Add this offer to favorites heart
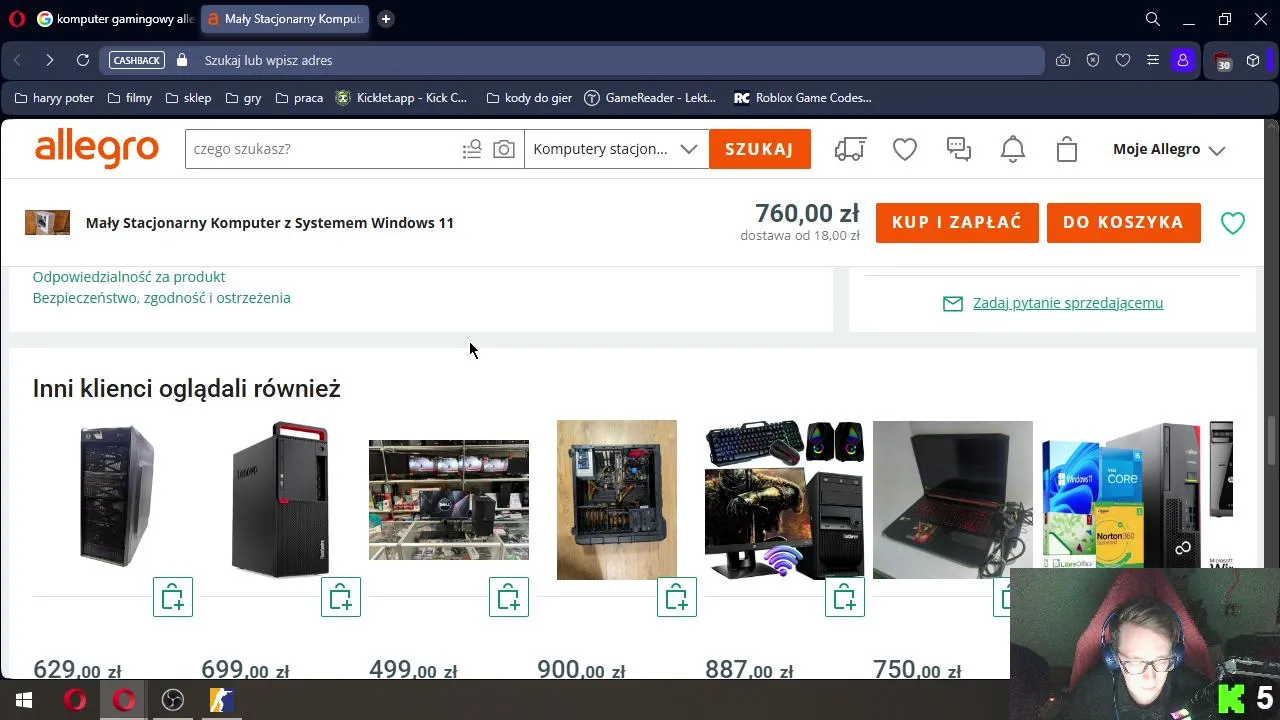The height and width of the screenshot is (720, 1280). 1233,223
